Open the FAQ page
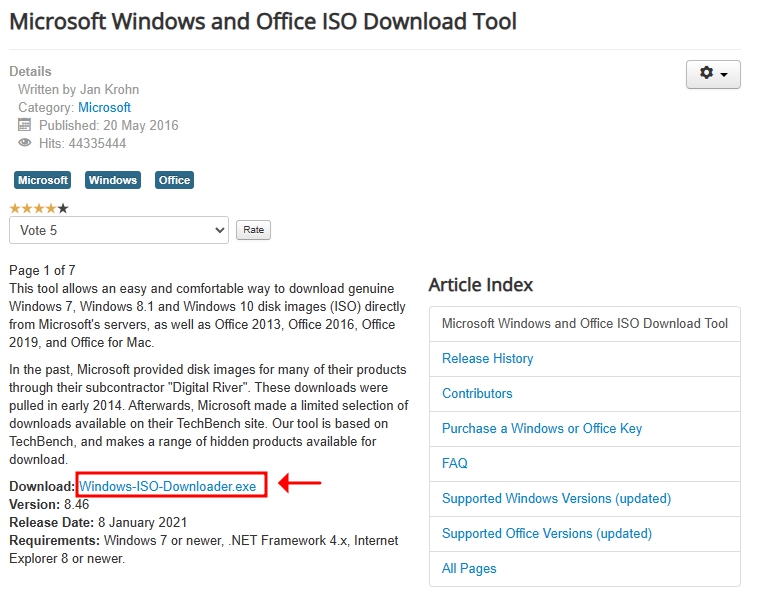This screenshot has width=762, height=610. coord(454,464)
